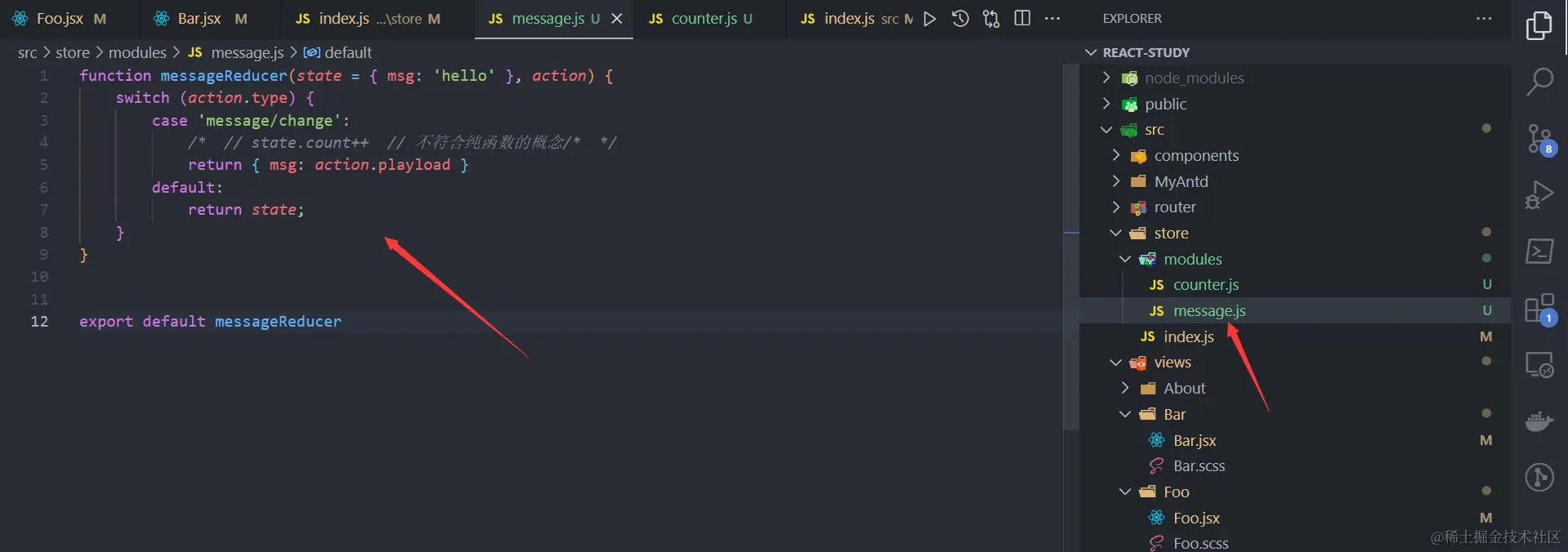This screenshot has height=552, width=1568.
Task: Collapse the modules folder
Action: pyautogui.click(x=1125, y=259)
